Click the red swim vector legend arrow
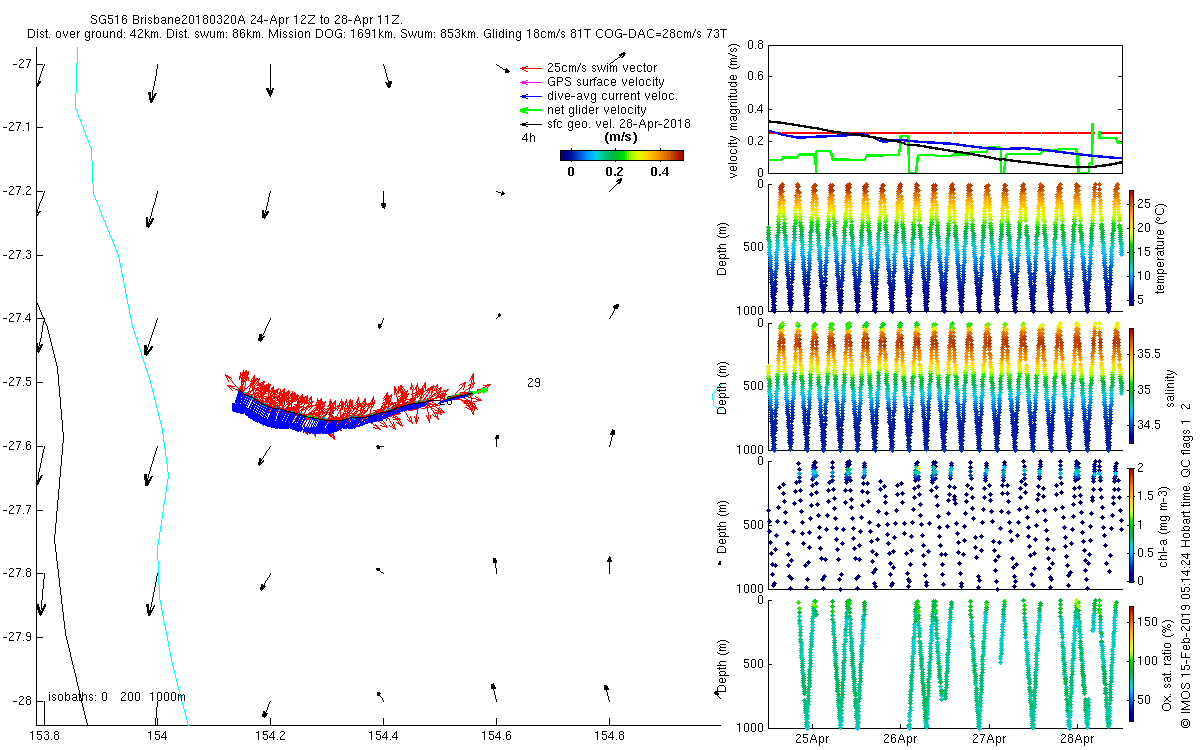The height and width of the screenshot is (750, 1200). (530, 68)
